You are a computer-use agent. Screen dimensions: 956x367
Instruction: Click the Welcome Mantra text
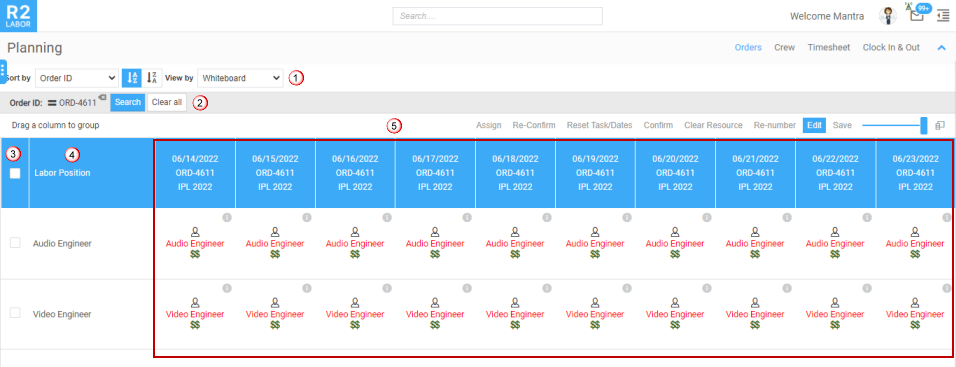pos(827,16)
